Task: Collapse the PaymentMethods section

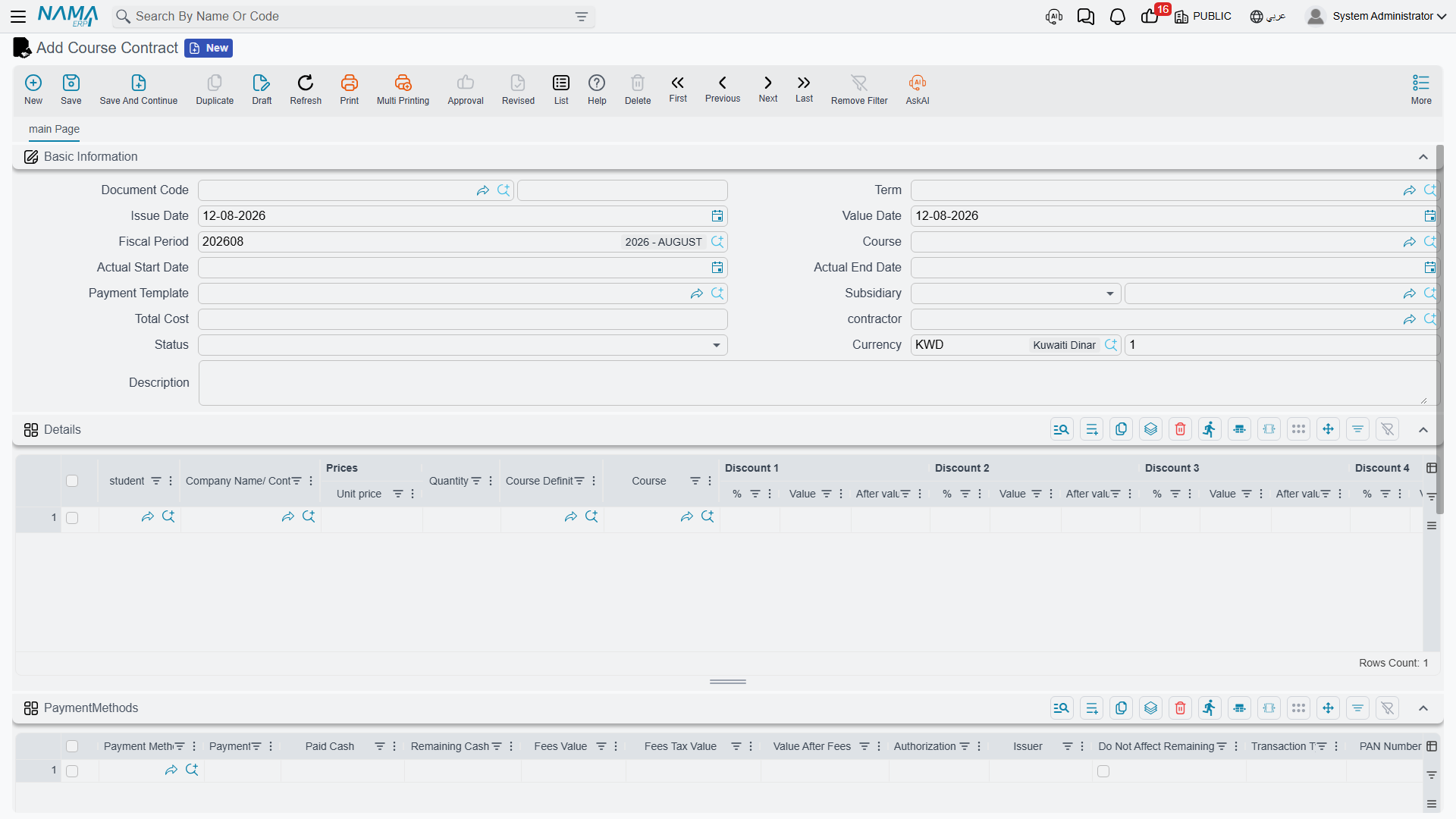Action: pyautogui.click(x=1423, y=708)
